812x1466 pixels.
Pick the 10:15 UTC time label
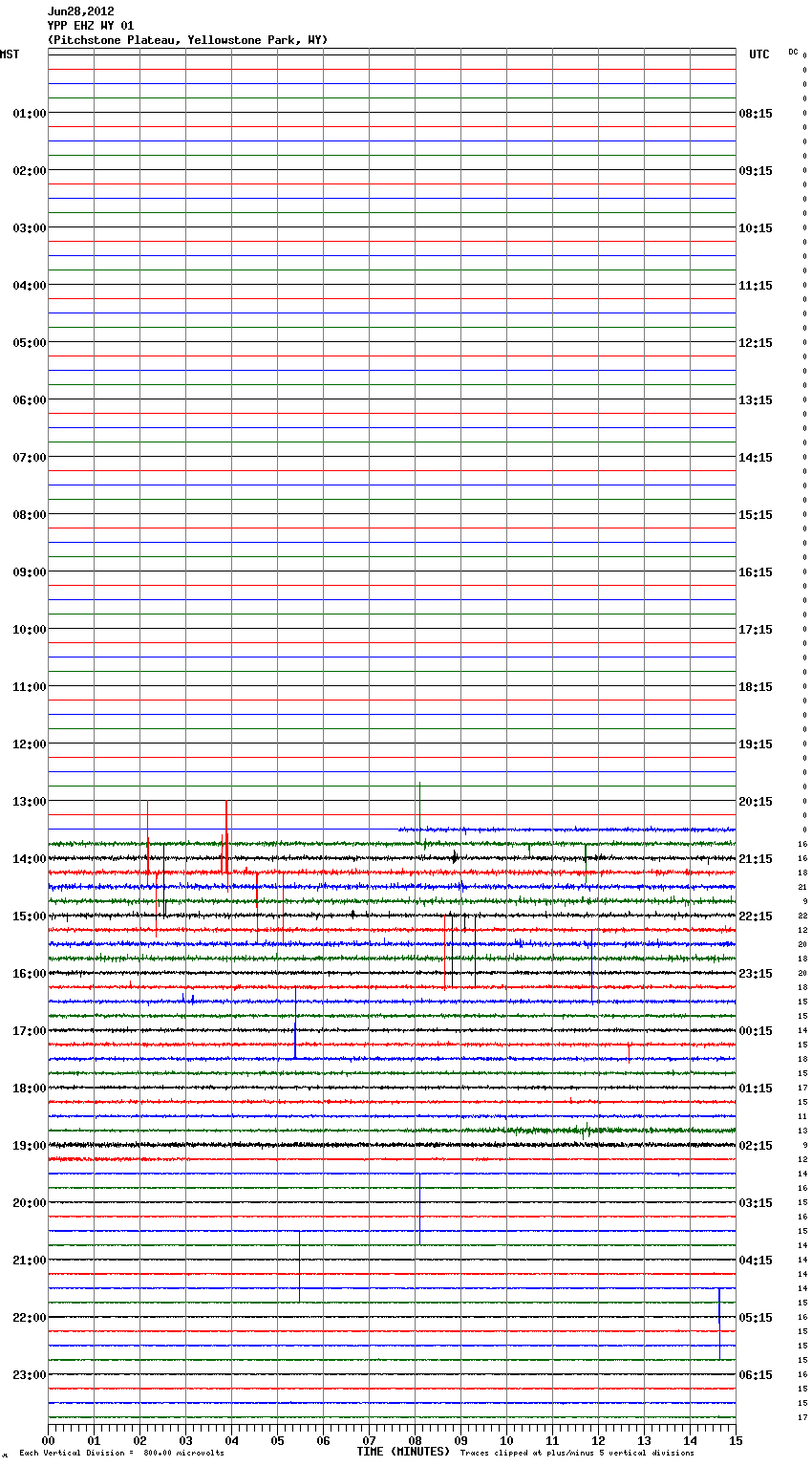coord(756,228)
